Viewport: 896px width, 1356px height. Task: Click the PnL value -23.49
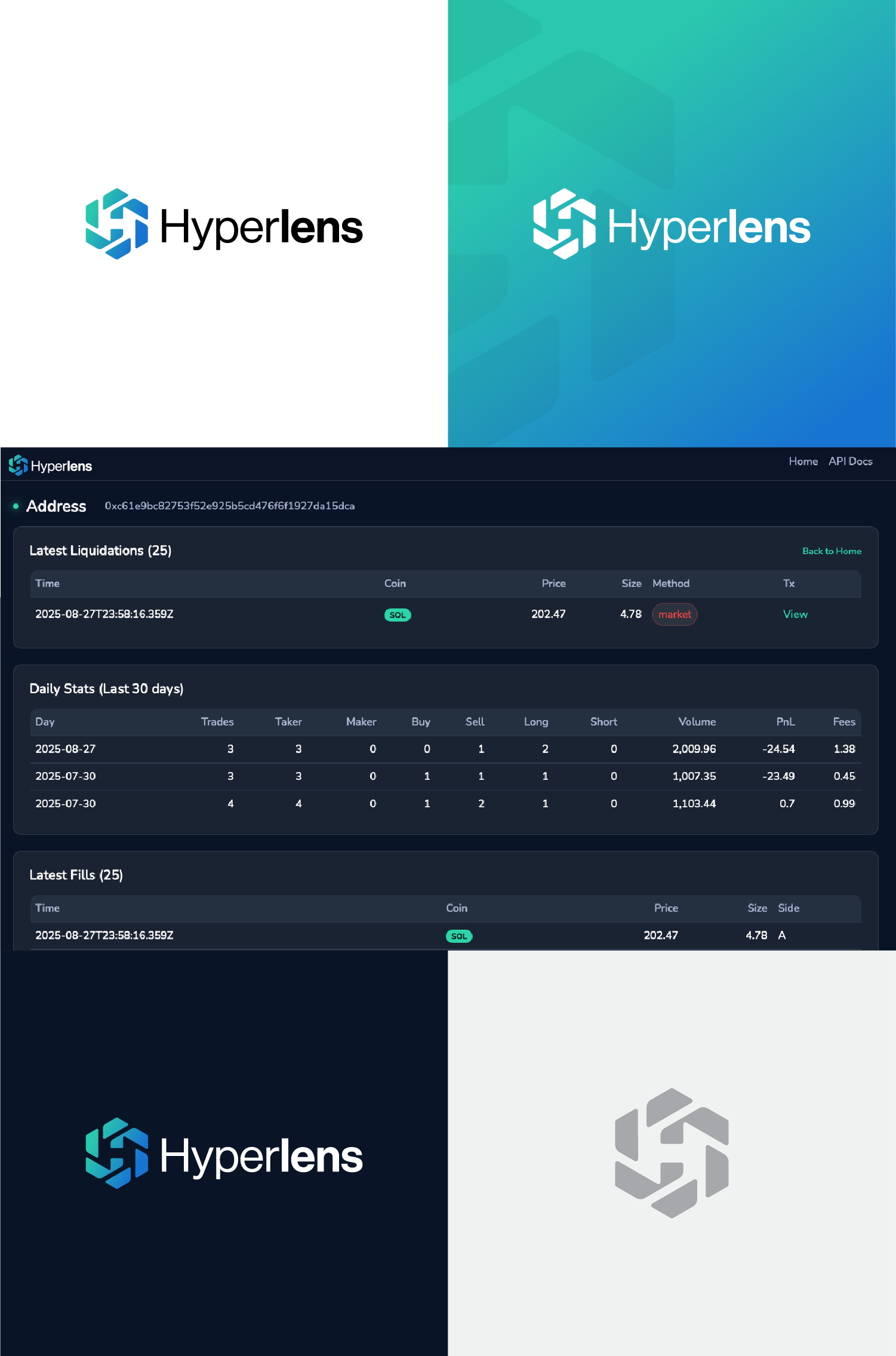[778, 776]
